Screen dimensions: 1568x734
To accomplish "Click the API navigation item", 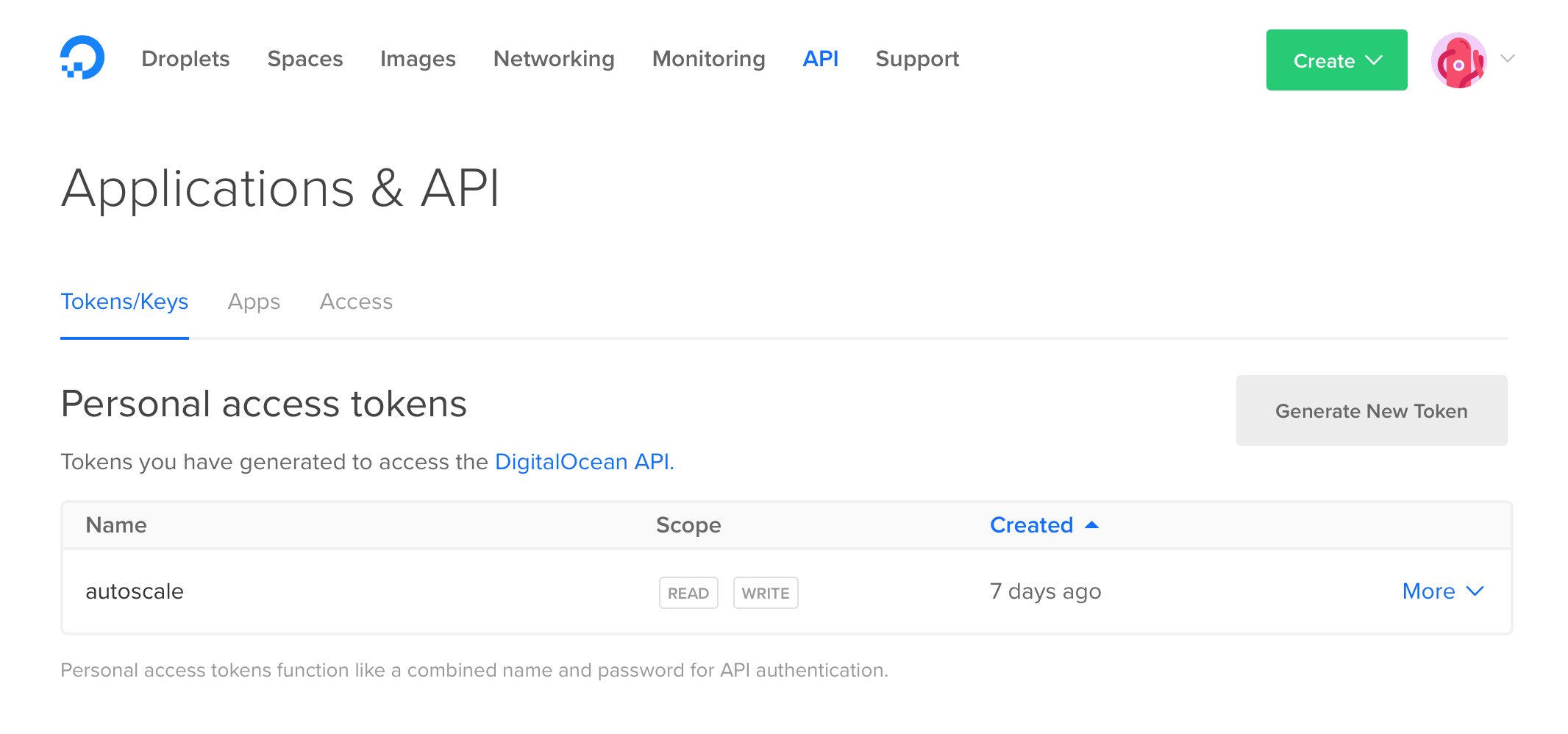I will point(820,59).
